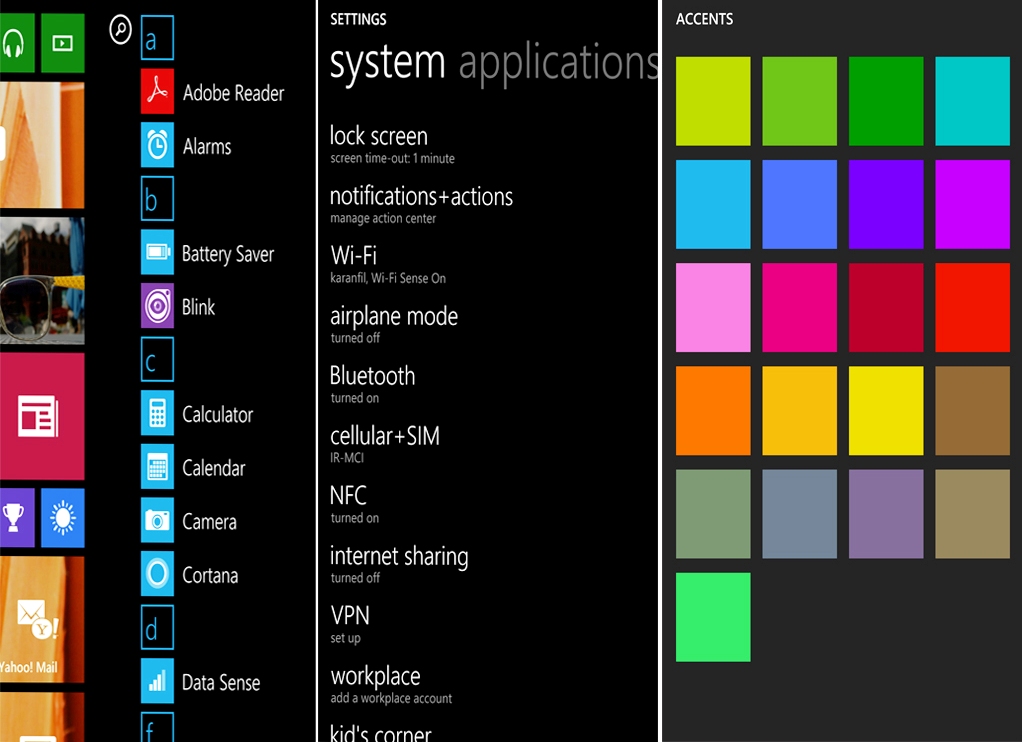Select the system settings tab
This screenshot has height=742, width=1022.
(x=387, y=63)
